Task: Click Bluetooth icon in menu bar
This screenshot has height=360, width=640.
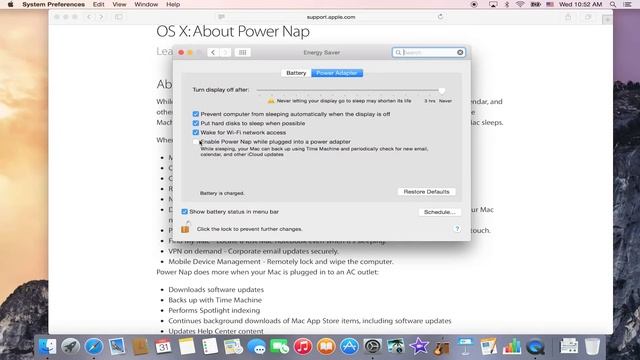Action: point(507,4)
